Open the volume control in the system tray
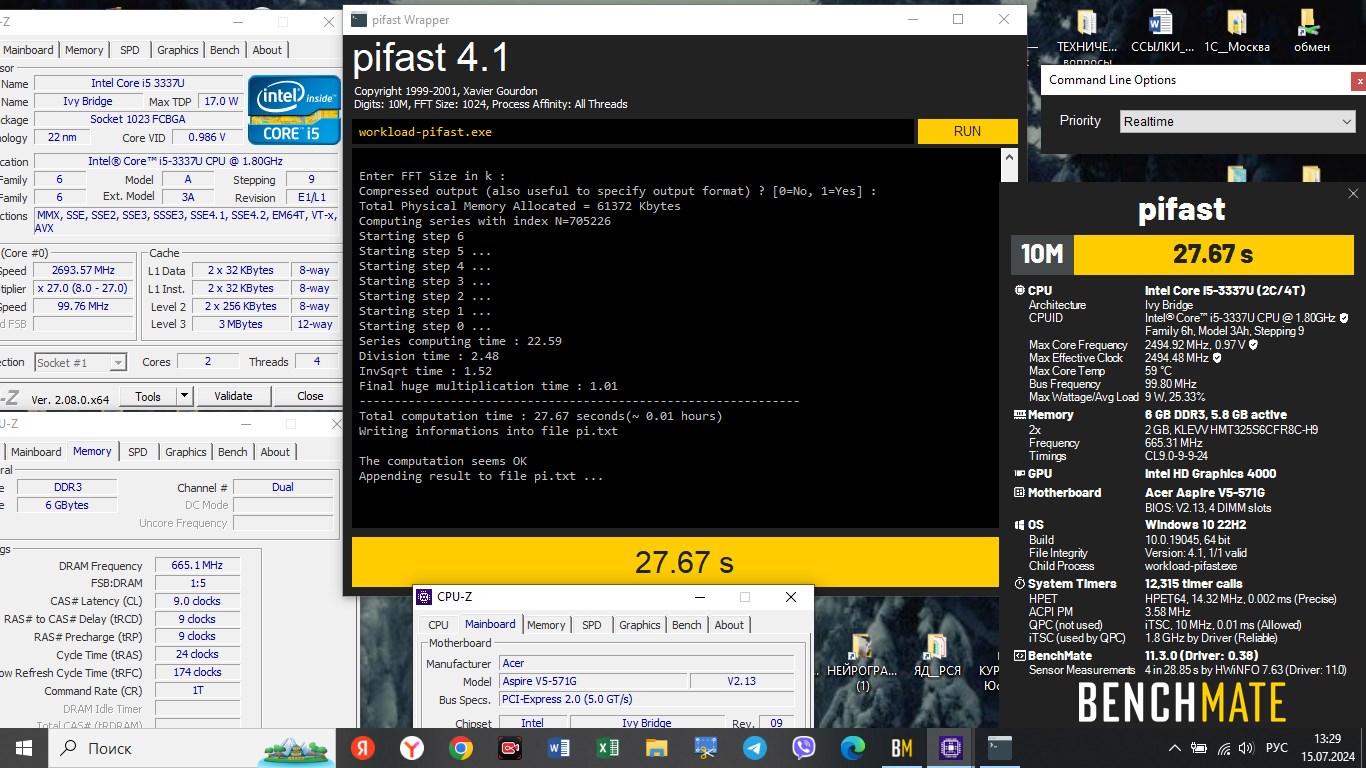 [x=1246, y=748]
